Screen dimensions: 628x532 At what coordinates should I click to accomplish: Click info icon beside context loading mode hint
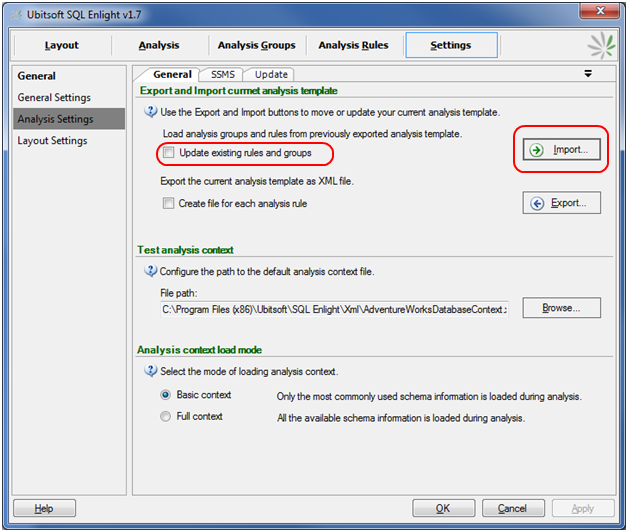click(151, 372)
